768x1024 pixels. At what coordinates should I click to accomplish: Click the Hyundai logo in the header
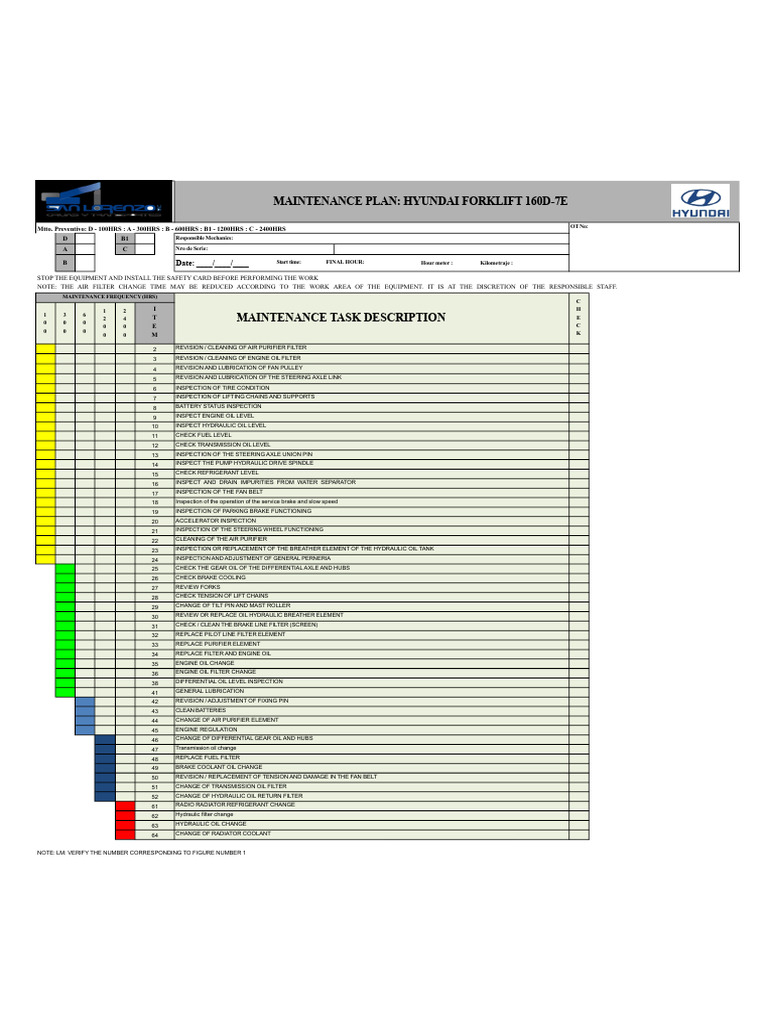pyautogui.click(x=700, y=201)
